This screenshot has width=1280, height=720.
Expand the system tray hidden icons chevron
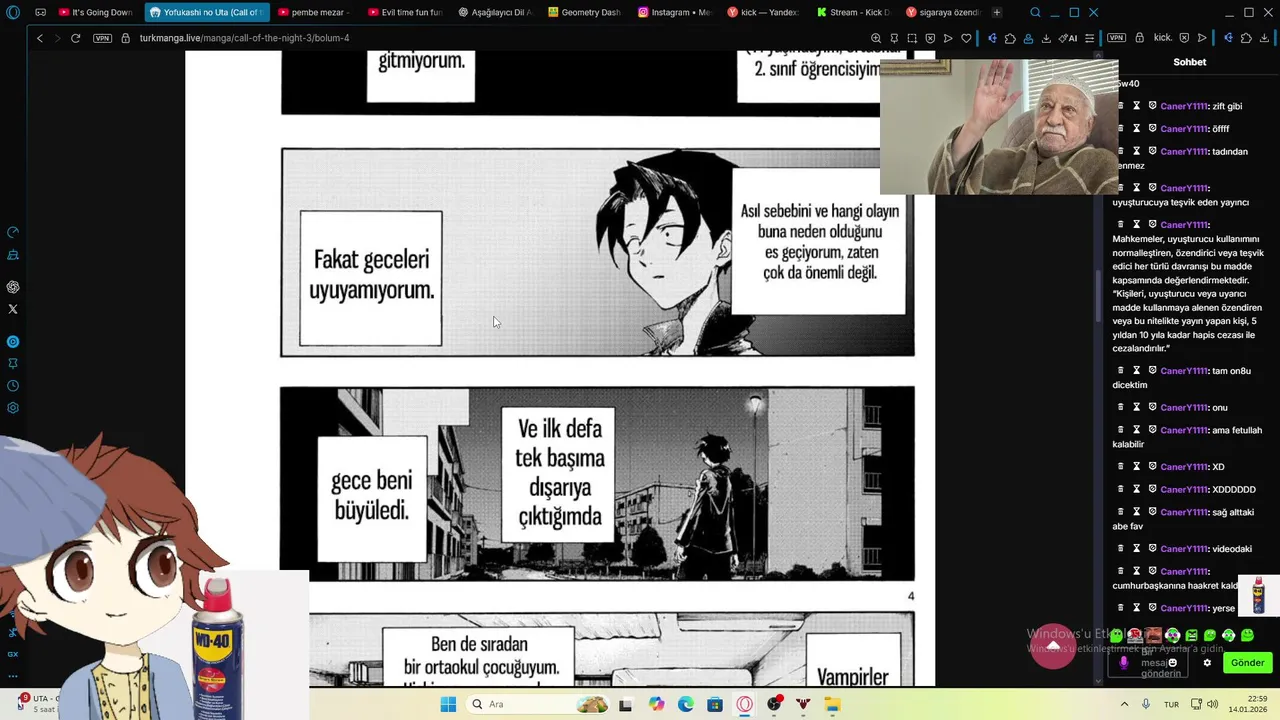1124,704
